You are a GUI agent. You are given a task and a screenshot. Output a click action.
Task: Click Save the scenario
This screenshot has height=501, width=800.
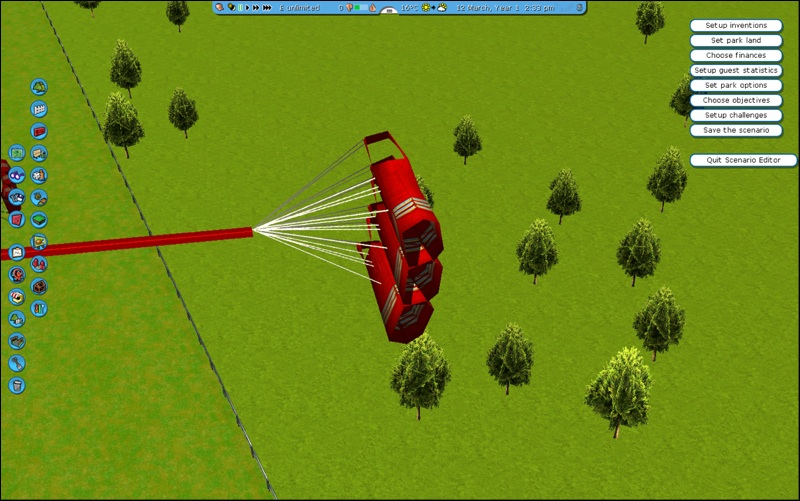pyautogui.click(x=736, y=130)
